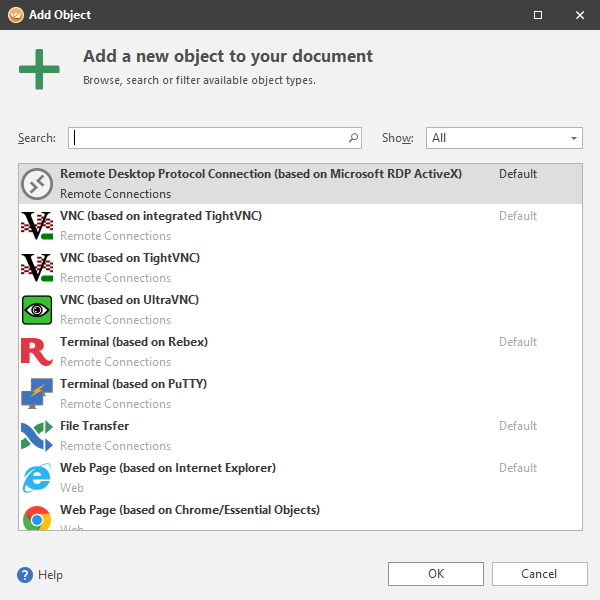Click the Internet Explorer Web Page icon
Viewport: 600px width, 600px height.
tap(37, 478)
